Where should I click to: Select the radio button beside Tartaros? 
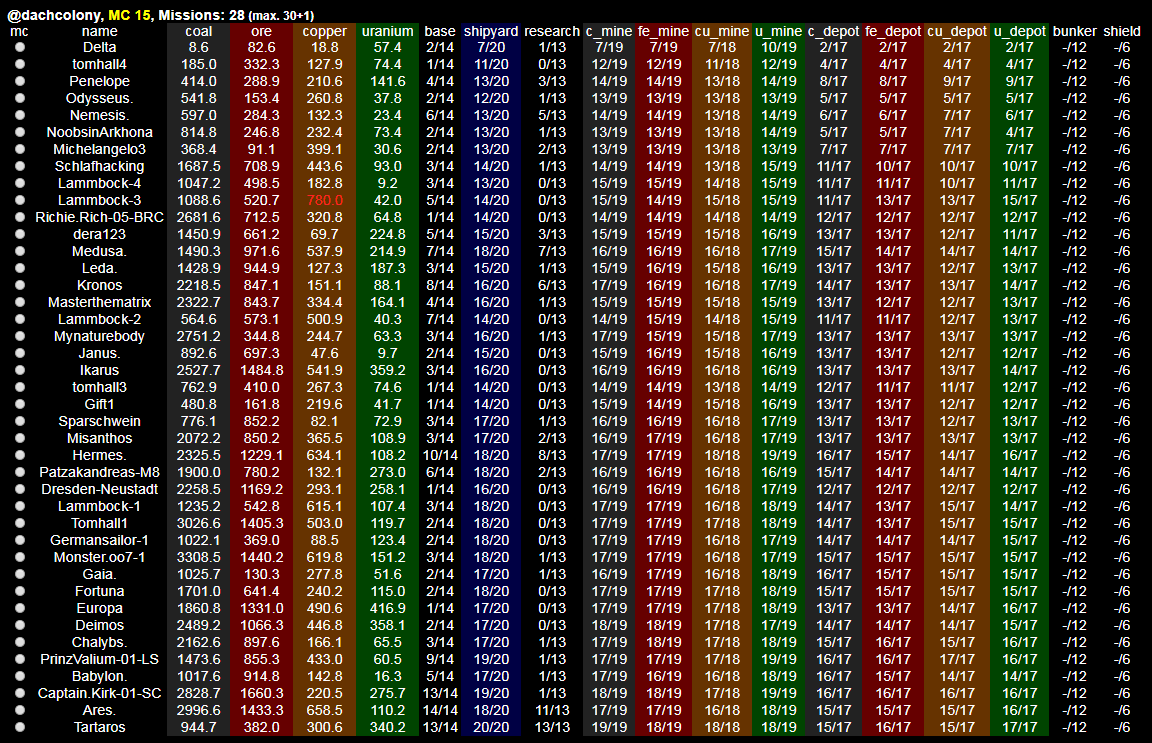(20, 727)
